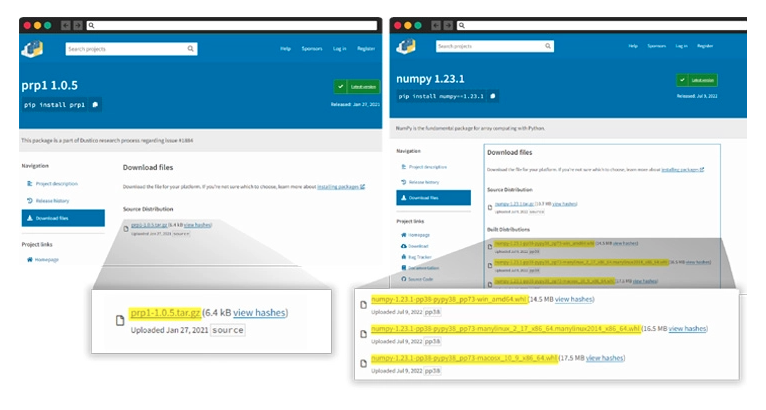Click address bar magnifier in prp1 window
This screenshot has height=410, width=766.
91,25
